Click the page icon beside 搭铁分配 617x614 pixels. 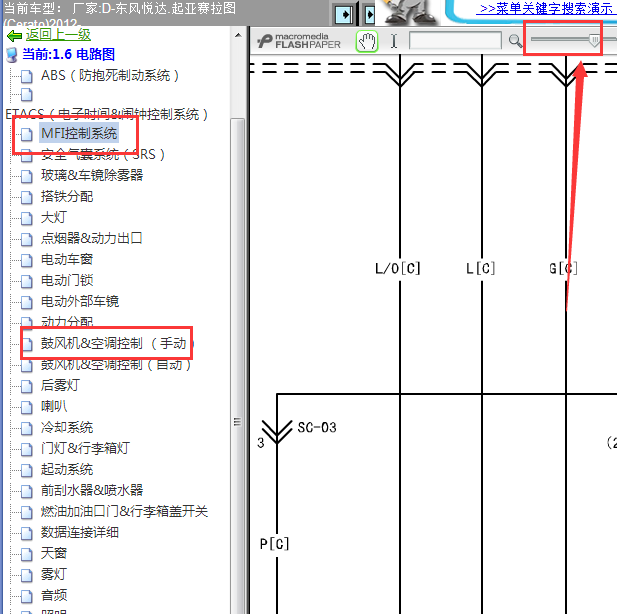coord(26,197)
